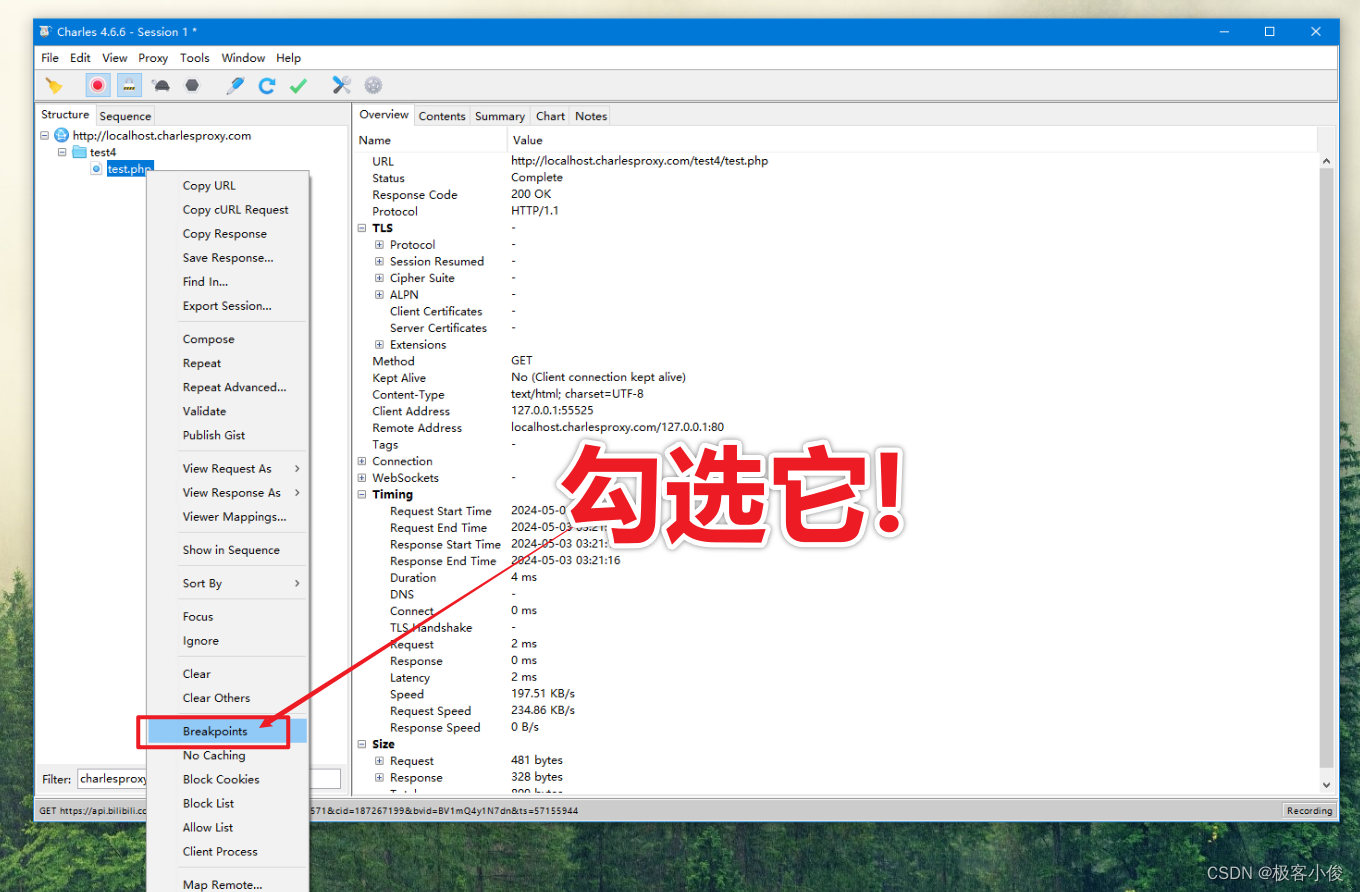Image resolution: width=1360 pixels, height=892 pixels.
Task: Toggle Block List in context menu
Action: tap(228, 804)
